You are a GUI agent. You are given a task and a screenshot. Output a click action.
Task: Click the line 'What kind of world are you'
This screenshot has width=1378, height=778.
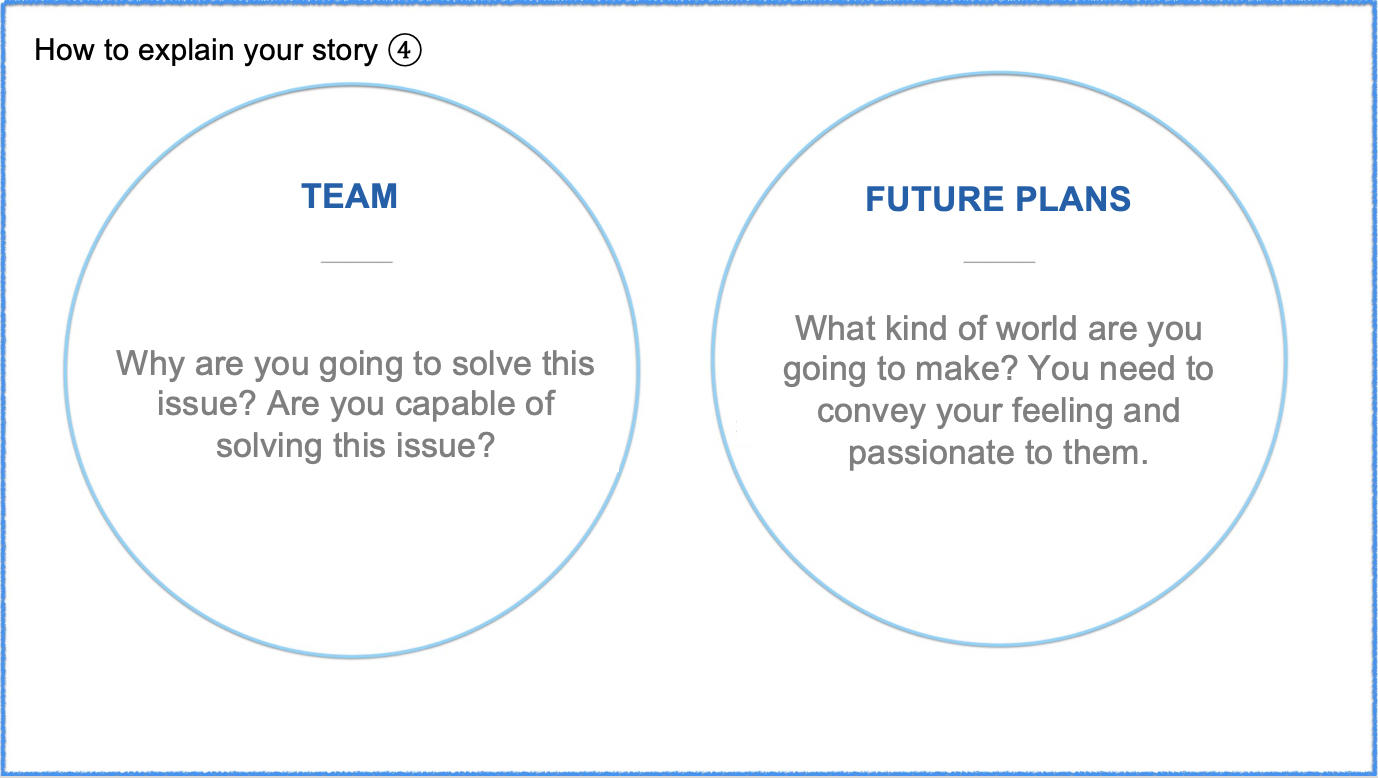pos(998,329)
